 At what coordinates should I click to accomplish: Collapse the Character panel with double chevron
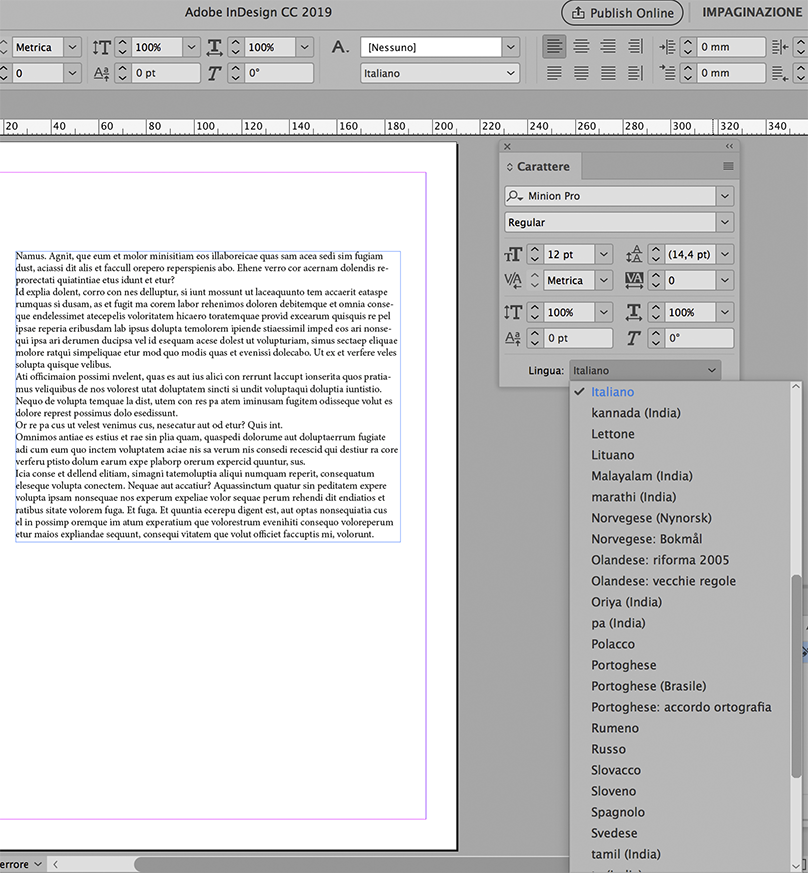pos(728,146)
